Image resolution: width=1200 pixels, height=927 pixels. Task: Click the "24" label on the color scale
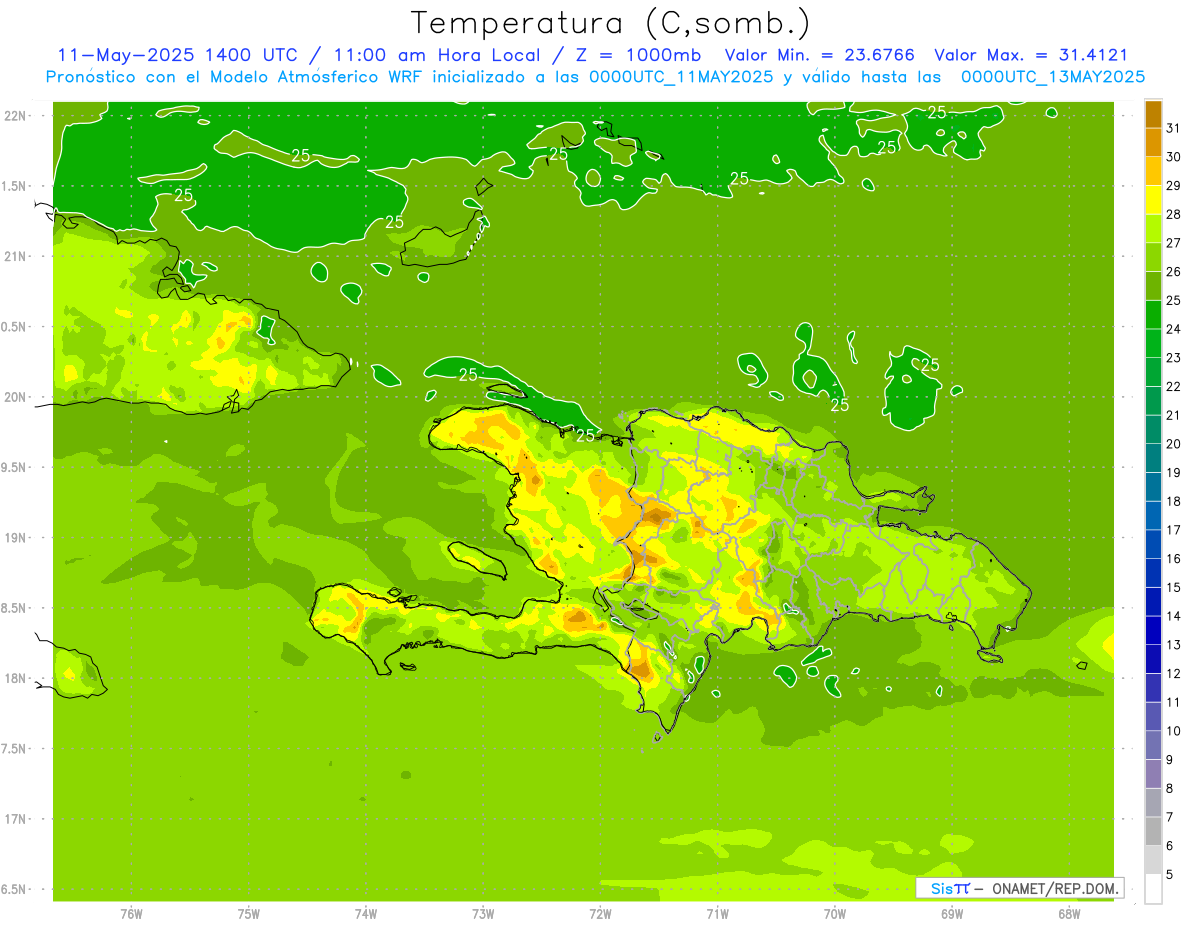pos(1174,329)
